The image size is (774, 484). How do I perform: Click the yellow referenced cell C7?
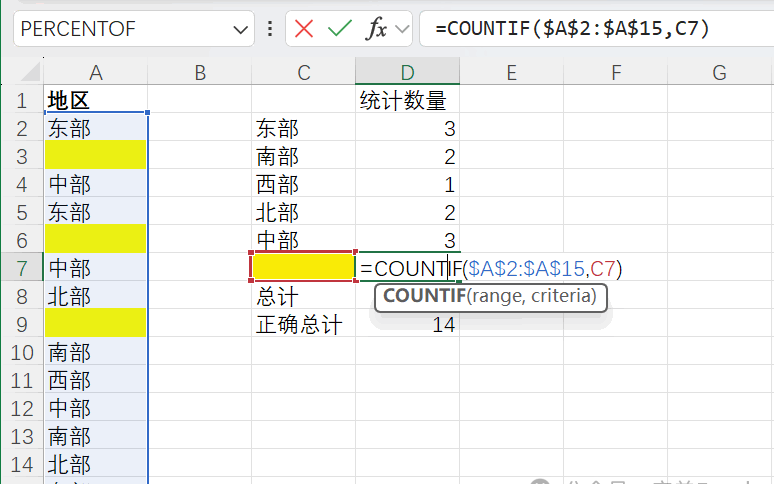click(x=304, y=266)
